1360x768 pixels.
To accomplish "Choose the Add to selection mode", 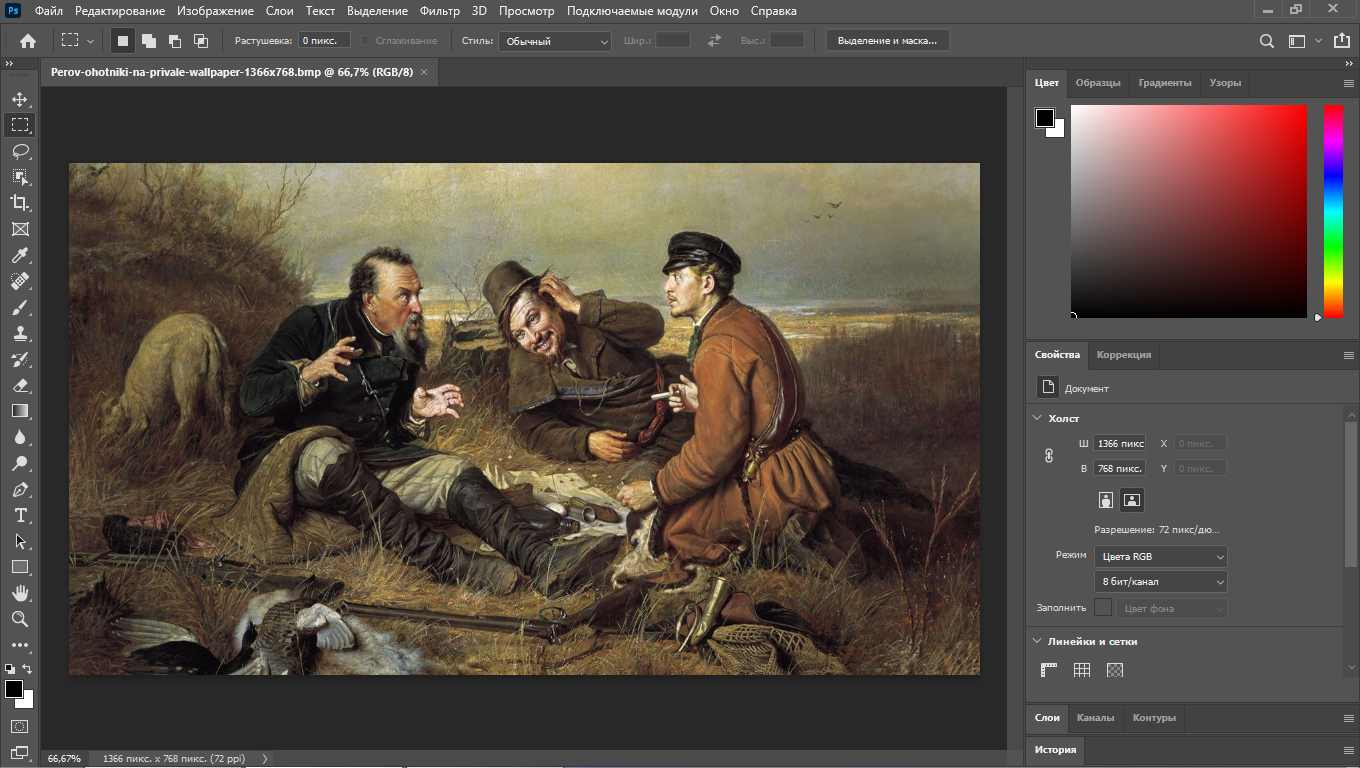I will pos(149,41).
